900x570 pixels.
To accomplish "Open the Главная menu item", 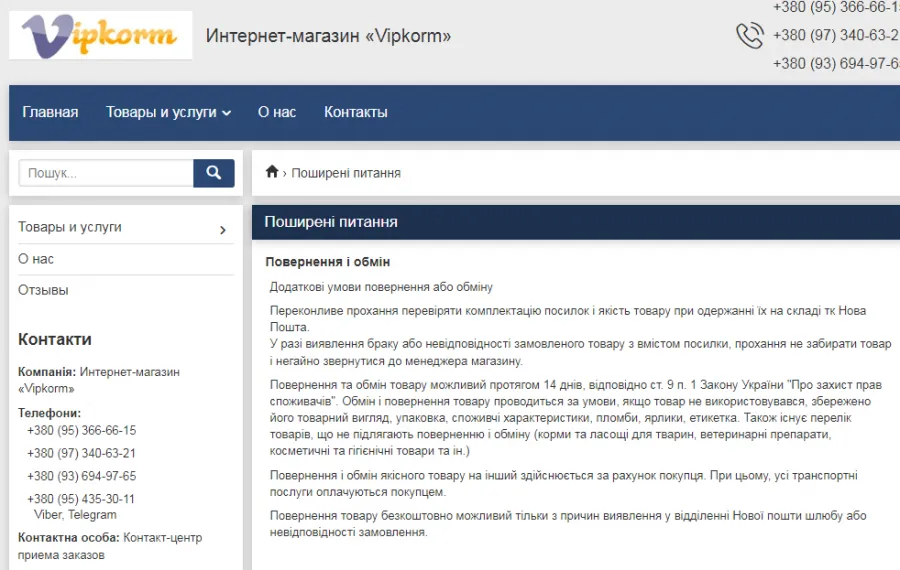I will pyautogui.click(x=50, y=112).
